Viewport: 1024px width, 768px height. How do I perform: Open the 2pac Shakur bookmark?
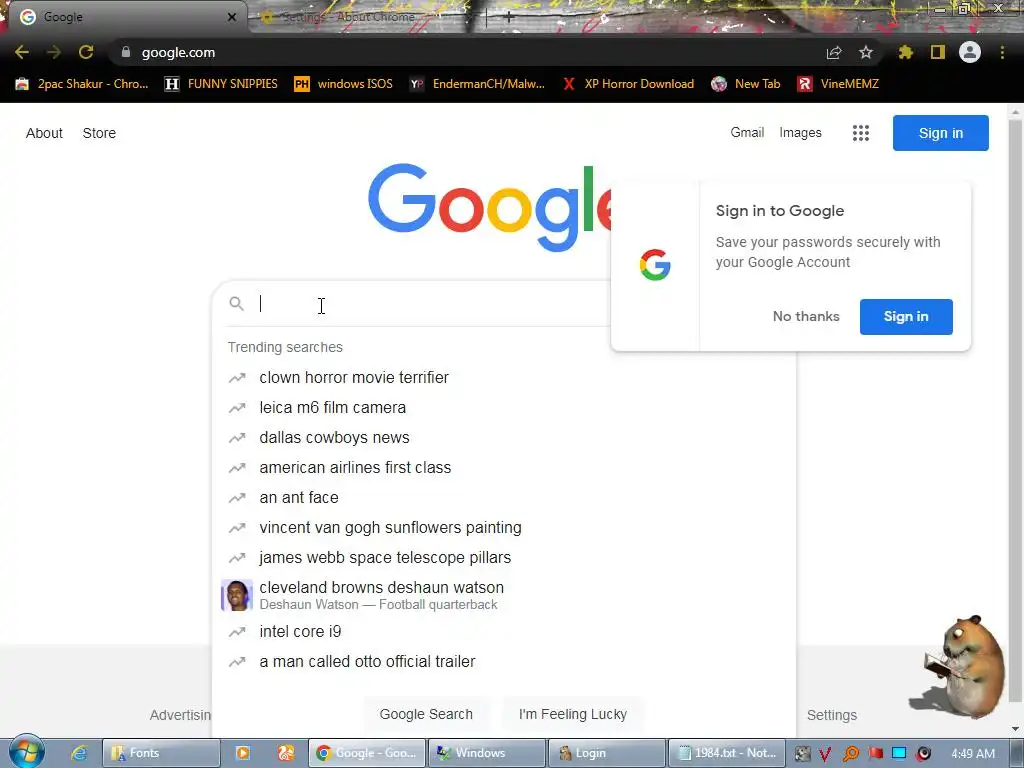tap(83, 84)
